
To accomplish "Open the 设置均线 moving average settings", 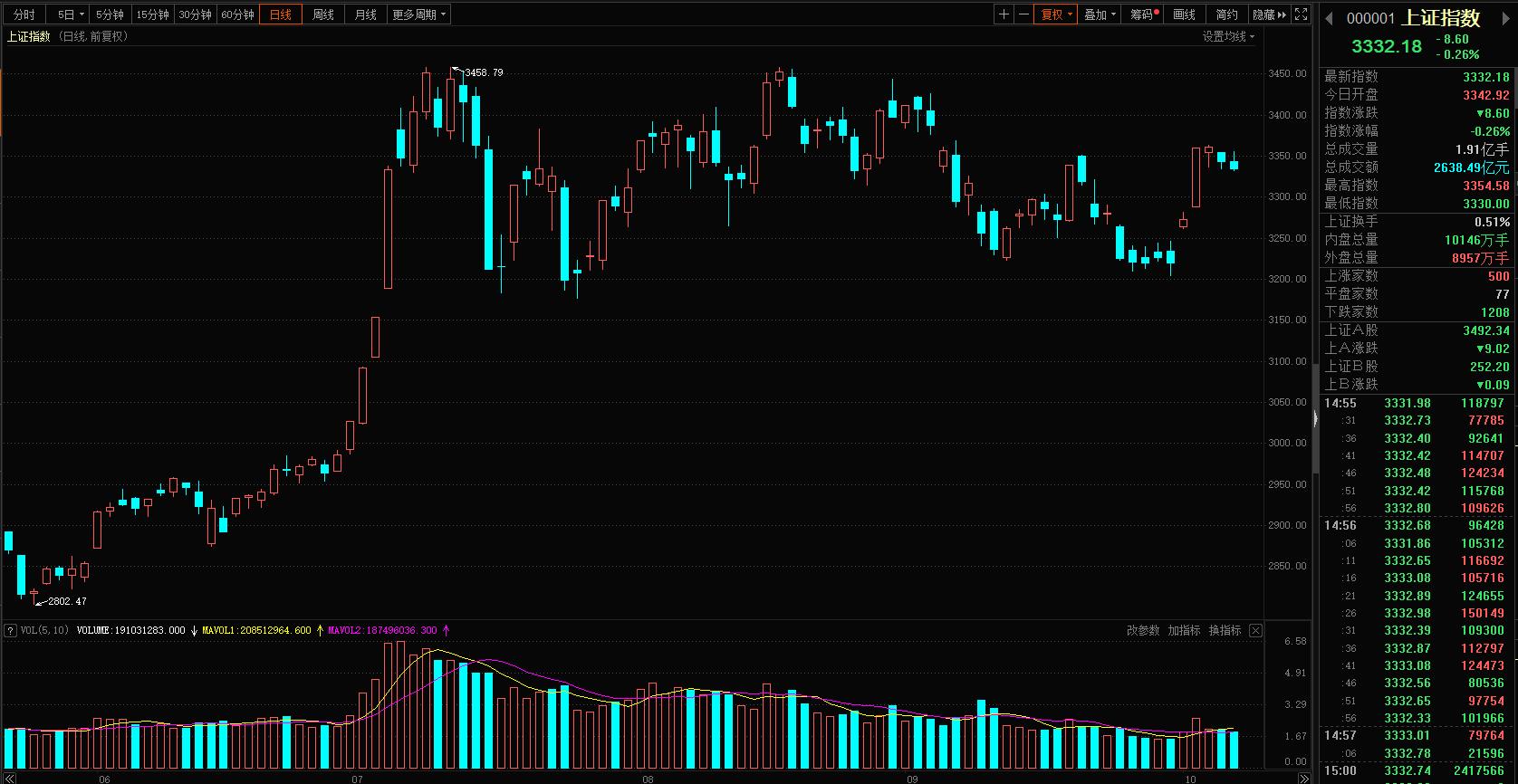I will pyautogui.click(x=1228, y=36).
